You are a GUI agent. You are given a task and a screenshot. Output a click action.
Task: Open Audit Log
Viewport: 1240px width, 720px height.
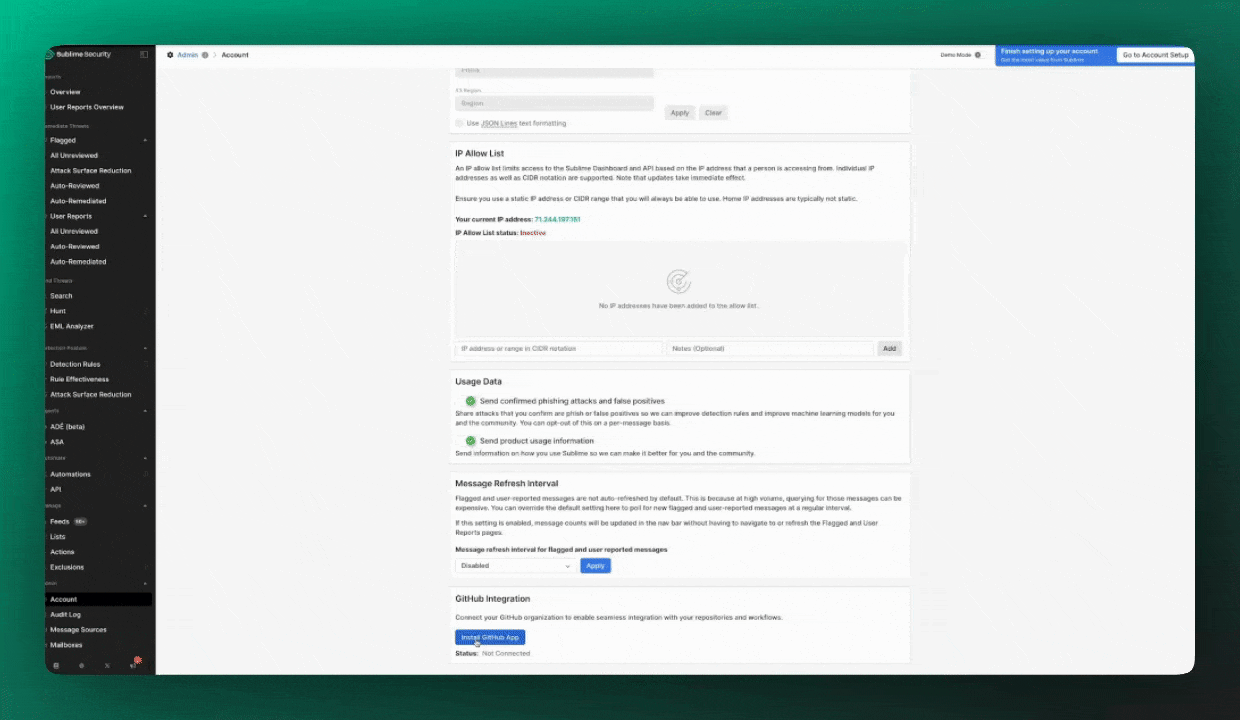[66, 615]
